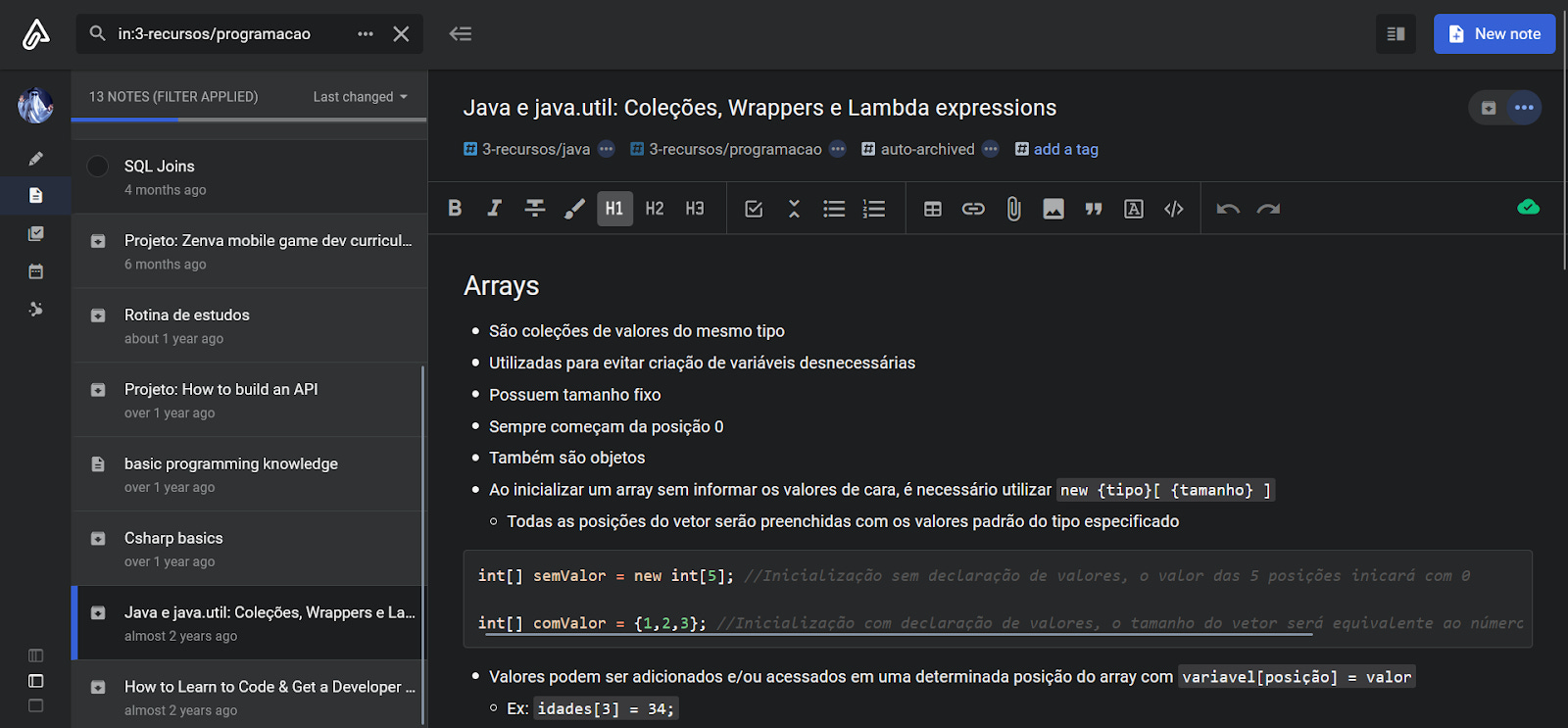Screen dimensions: 1568x728
Task: Click the cloud sync status icon
Action: click(x=1528, y=207)
